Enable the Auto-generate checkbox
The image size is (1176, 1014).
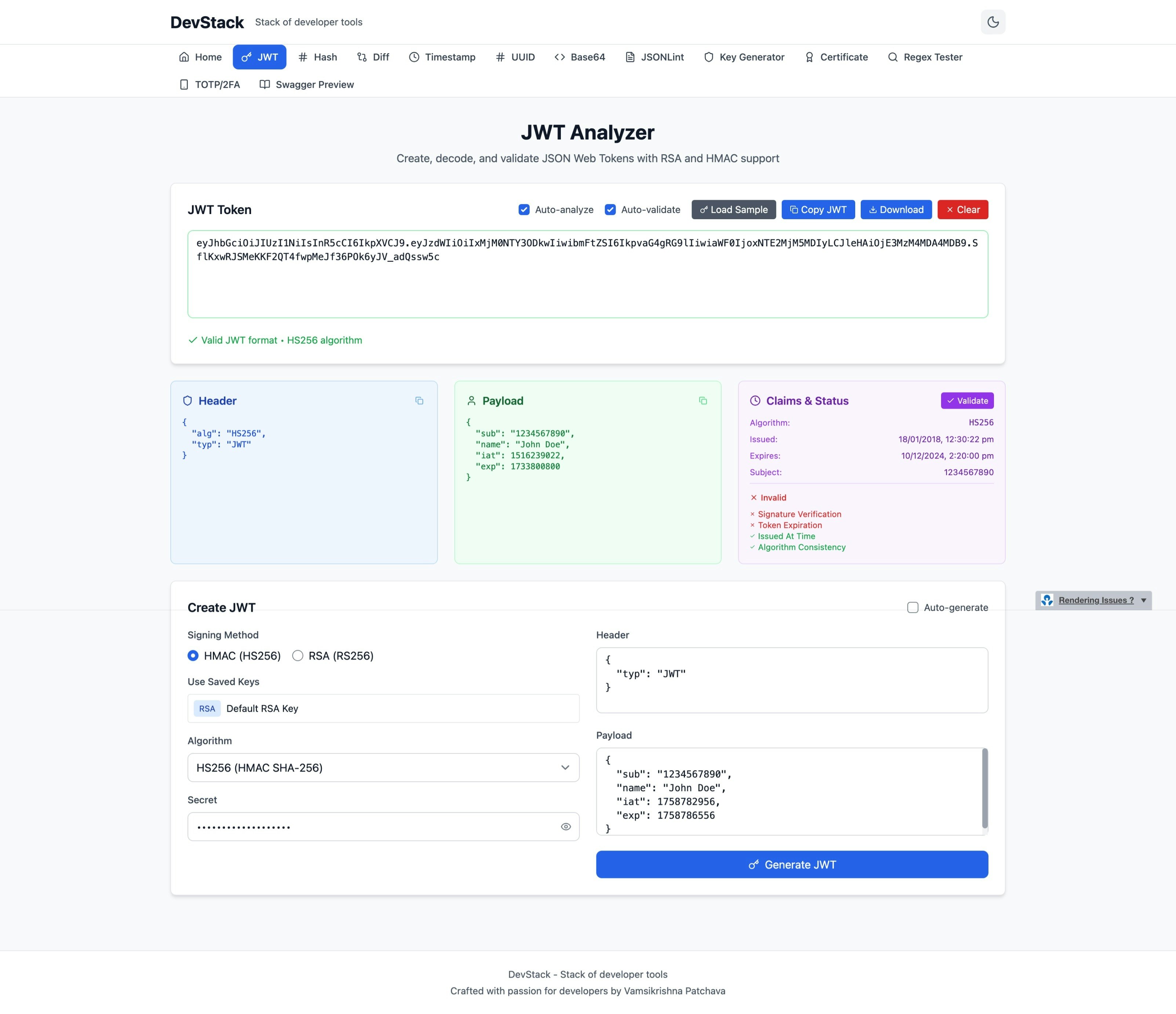click(913, 608)
